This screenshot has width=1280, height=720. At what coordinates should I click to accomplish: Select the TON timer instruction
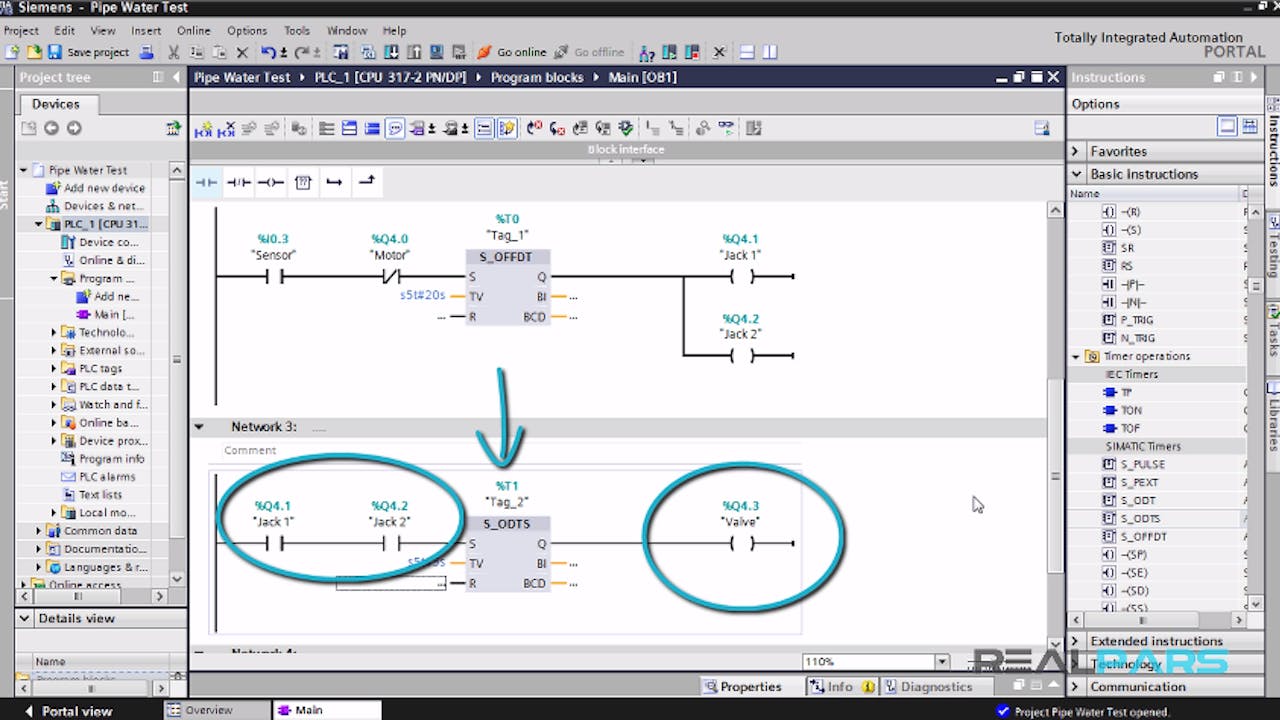point(1130,410)
